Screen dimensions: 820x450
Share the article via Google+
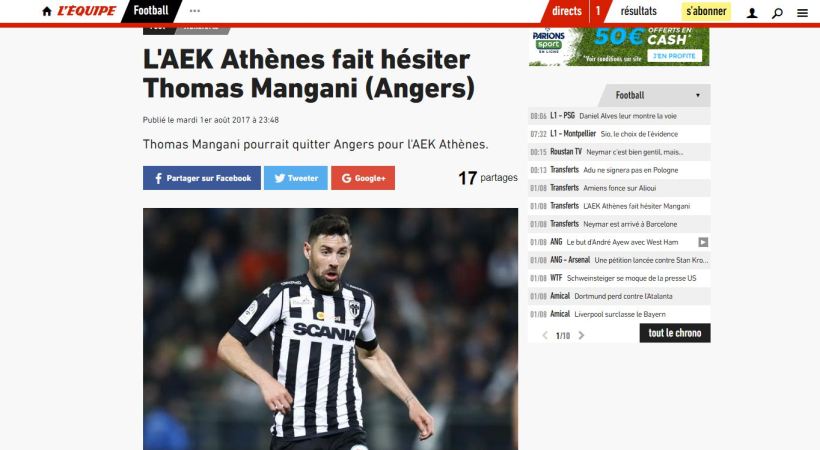(x=363, y=178)
